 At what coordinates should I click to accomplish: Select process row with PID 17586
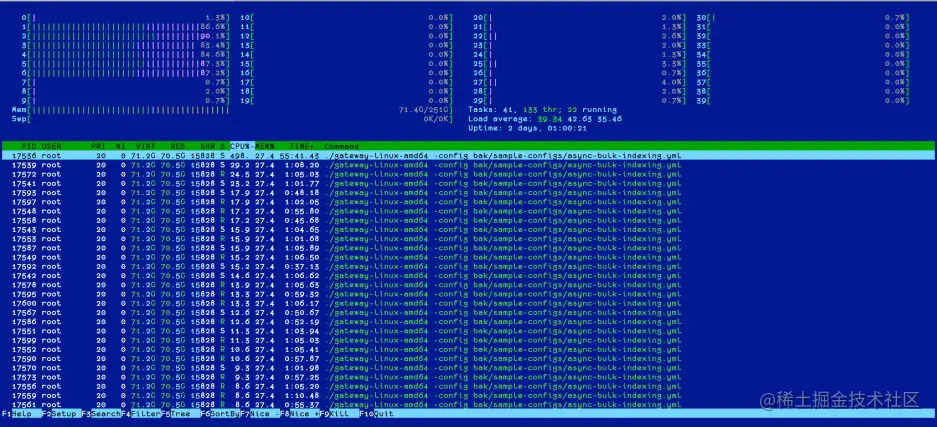pos(468,322)
